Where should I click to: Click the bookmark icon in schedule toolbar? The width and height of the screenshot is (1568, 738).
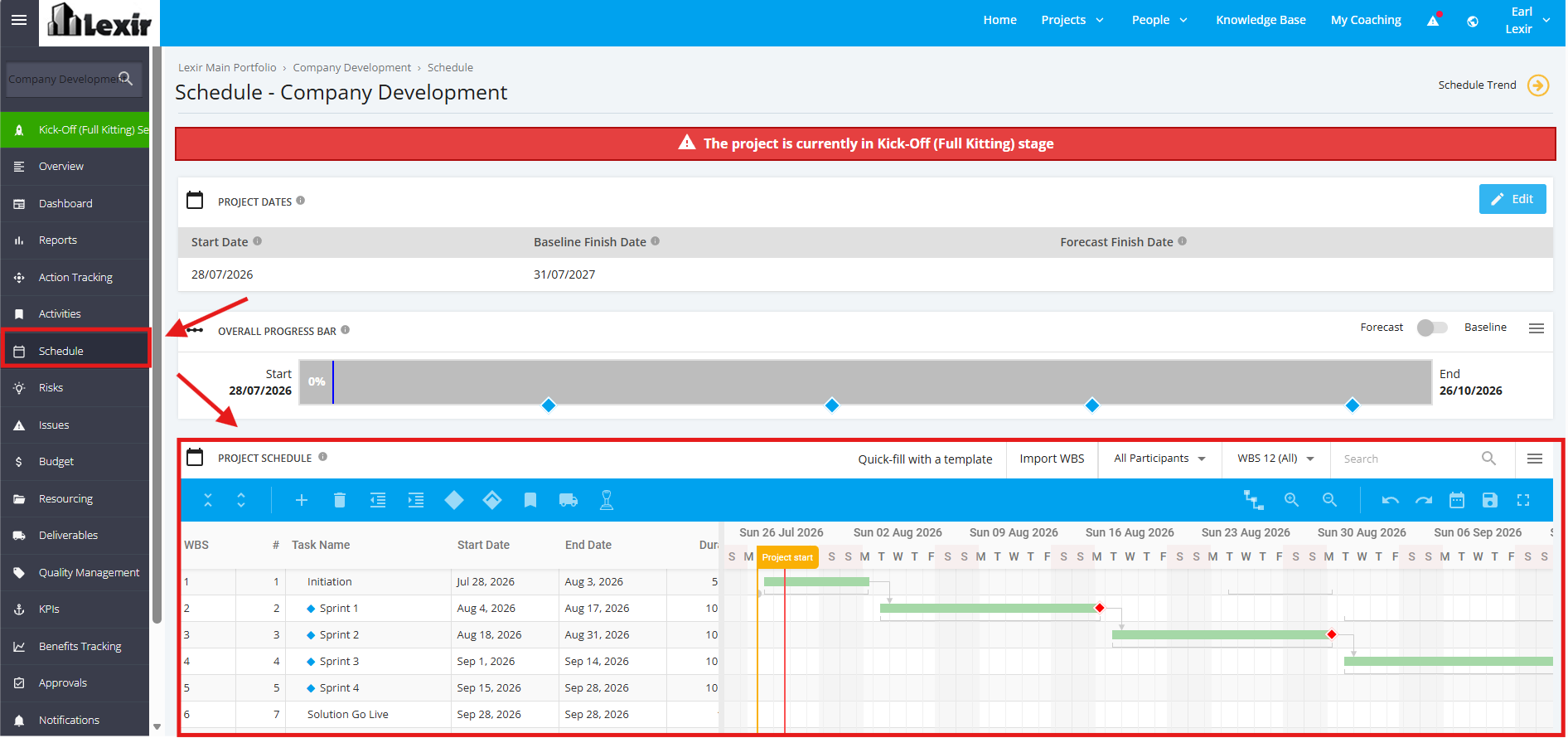point(530,500)
